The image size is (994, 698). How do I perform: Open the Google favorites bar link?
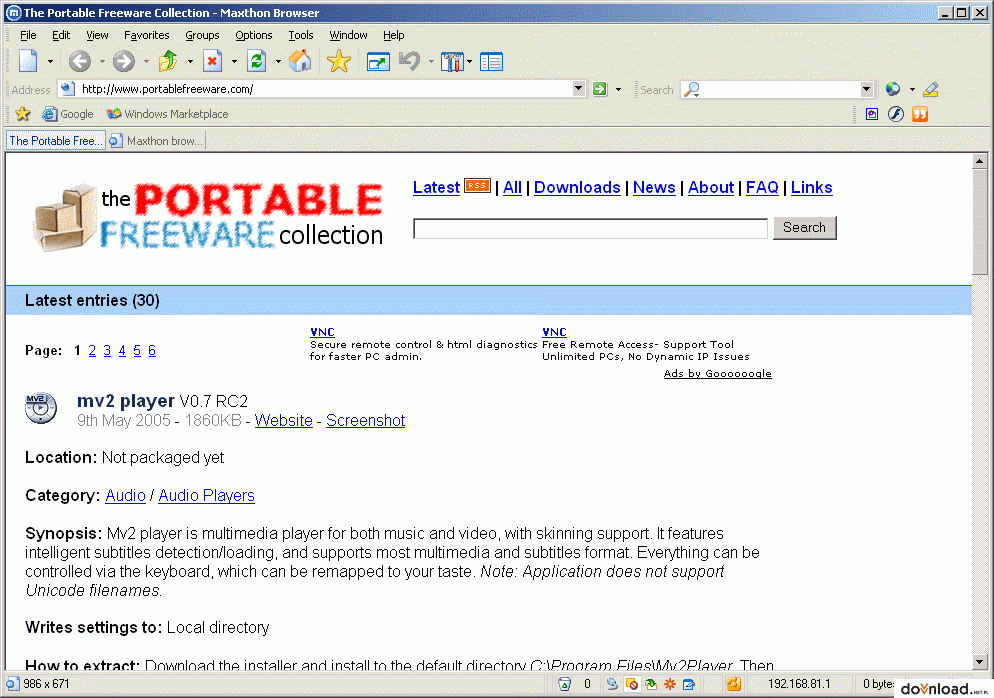click(x=68, y=114)
